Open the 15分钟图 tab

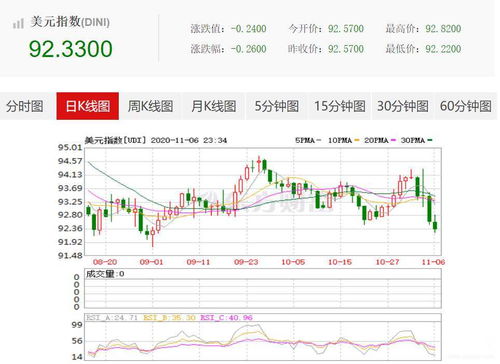(x=340, y=106)
